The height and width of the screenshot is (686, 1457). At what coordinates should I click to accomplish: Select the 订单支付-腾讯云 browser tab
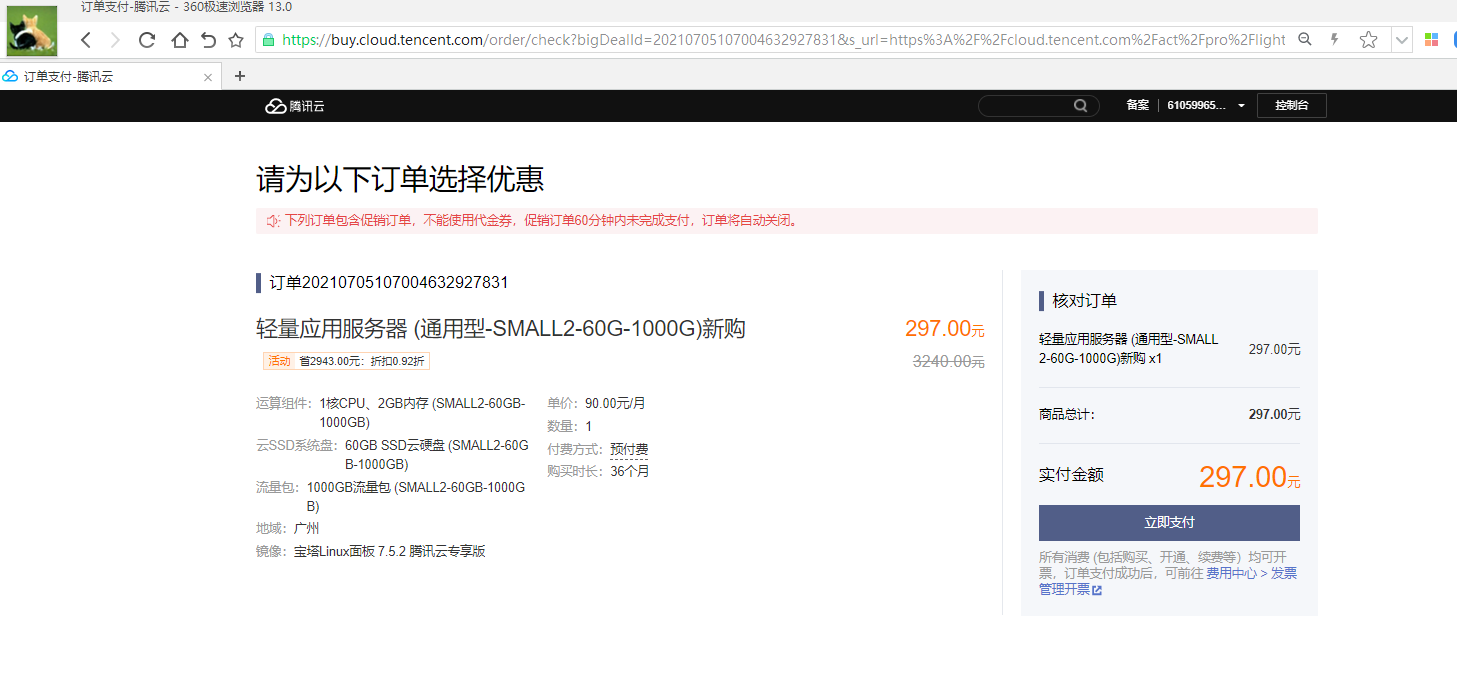100,76
